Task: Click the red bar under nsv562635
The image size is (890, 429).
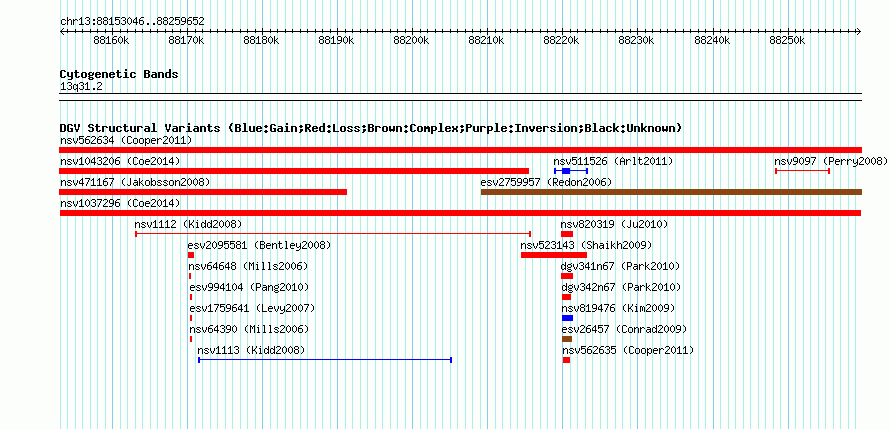Action: [x=566, y=360]
